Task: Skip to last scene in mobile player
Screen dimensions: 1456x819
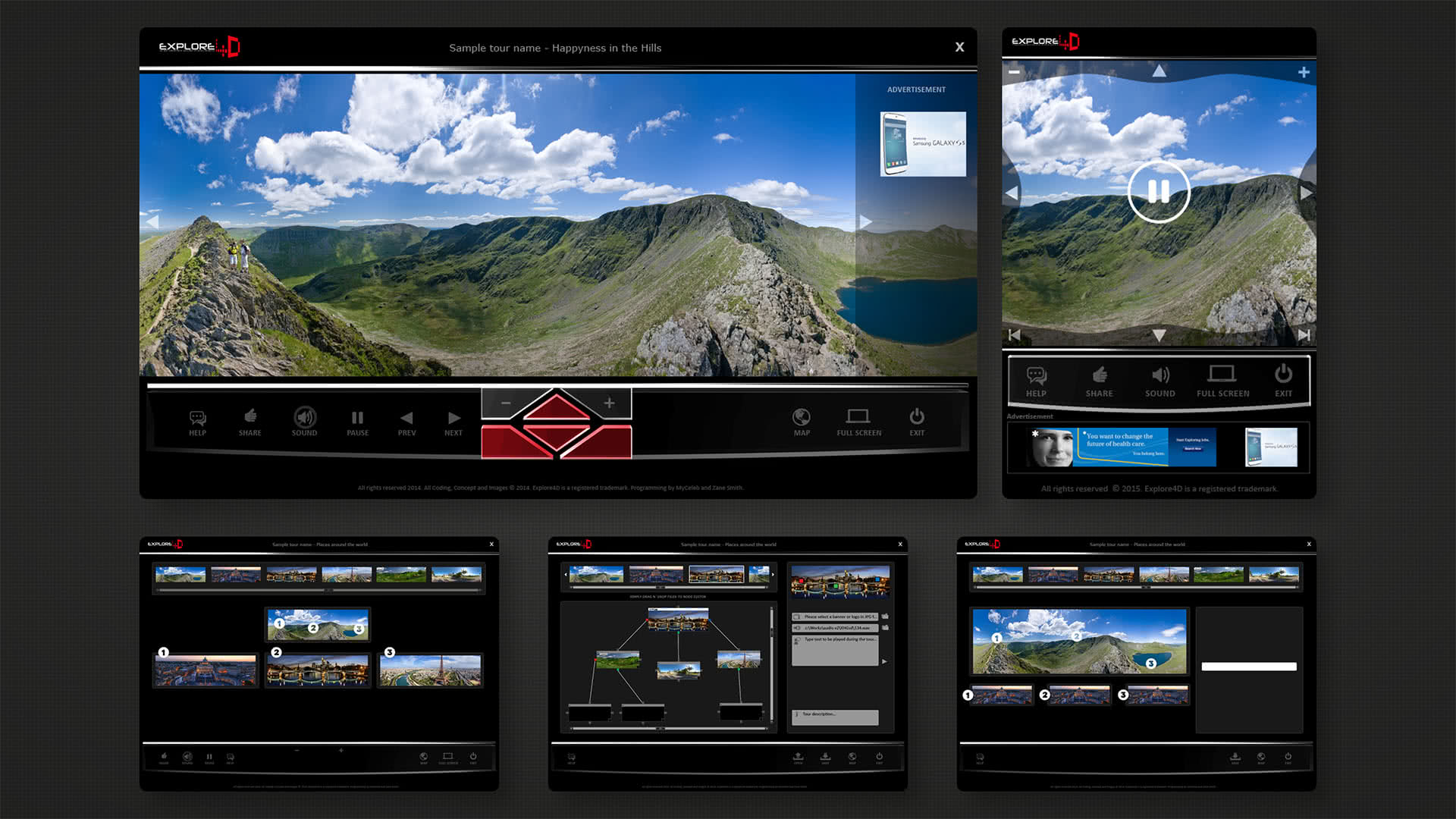Action: coord(1304,335)
